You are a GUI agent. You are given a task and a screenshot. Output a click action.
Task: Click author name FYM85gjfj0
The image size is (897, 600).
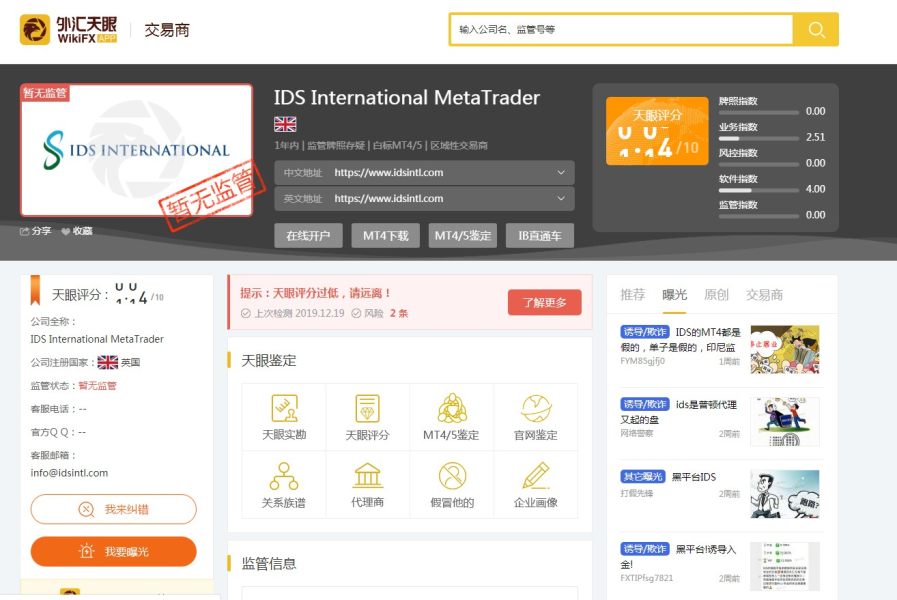(x=642, y=361)
